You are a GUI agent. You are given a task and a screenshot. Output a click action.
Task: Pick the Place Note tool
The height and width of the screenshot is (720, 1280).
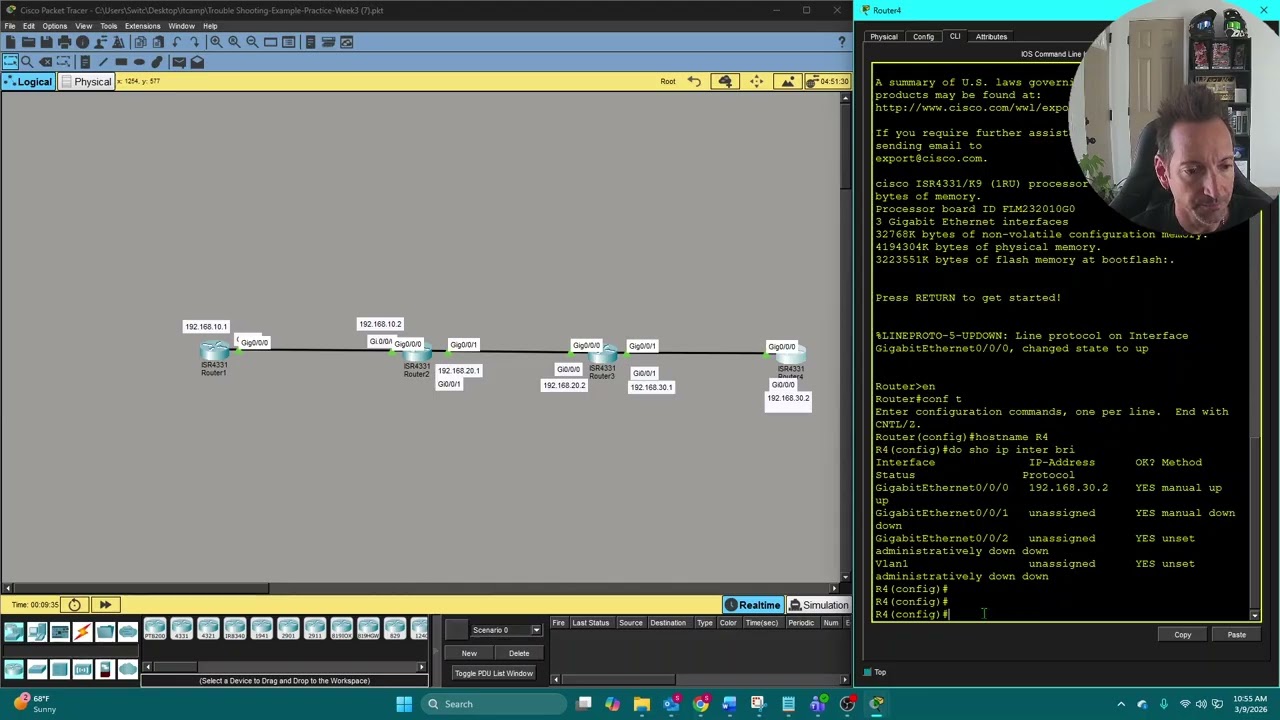click(85, 62)
